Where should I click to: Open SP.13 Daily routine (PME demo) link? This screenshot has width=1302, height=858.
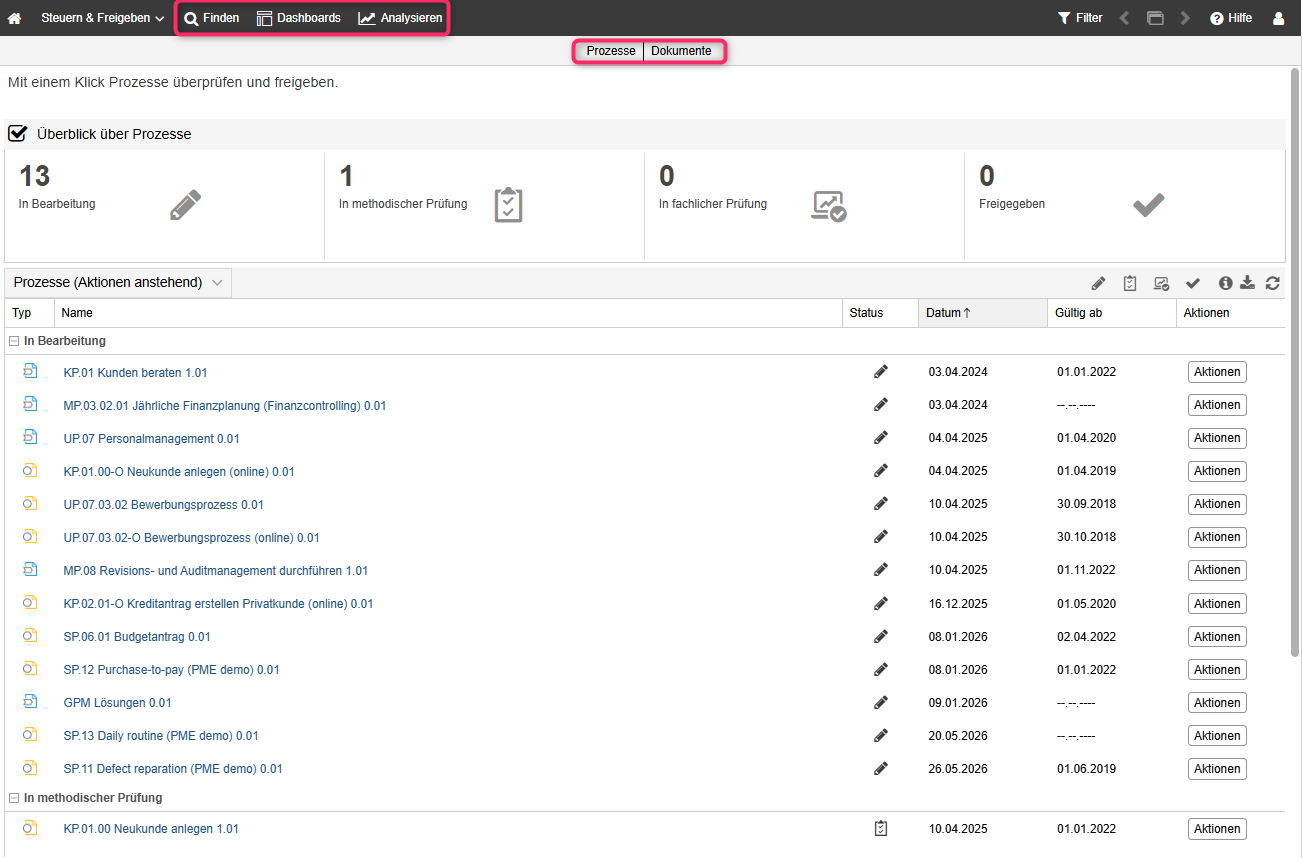coord(161,736)
